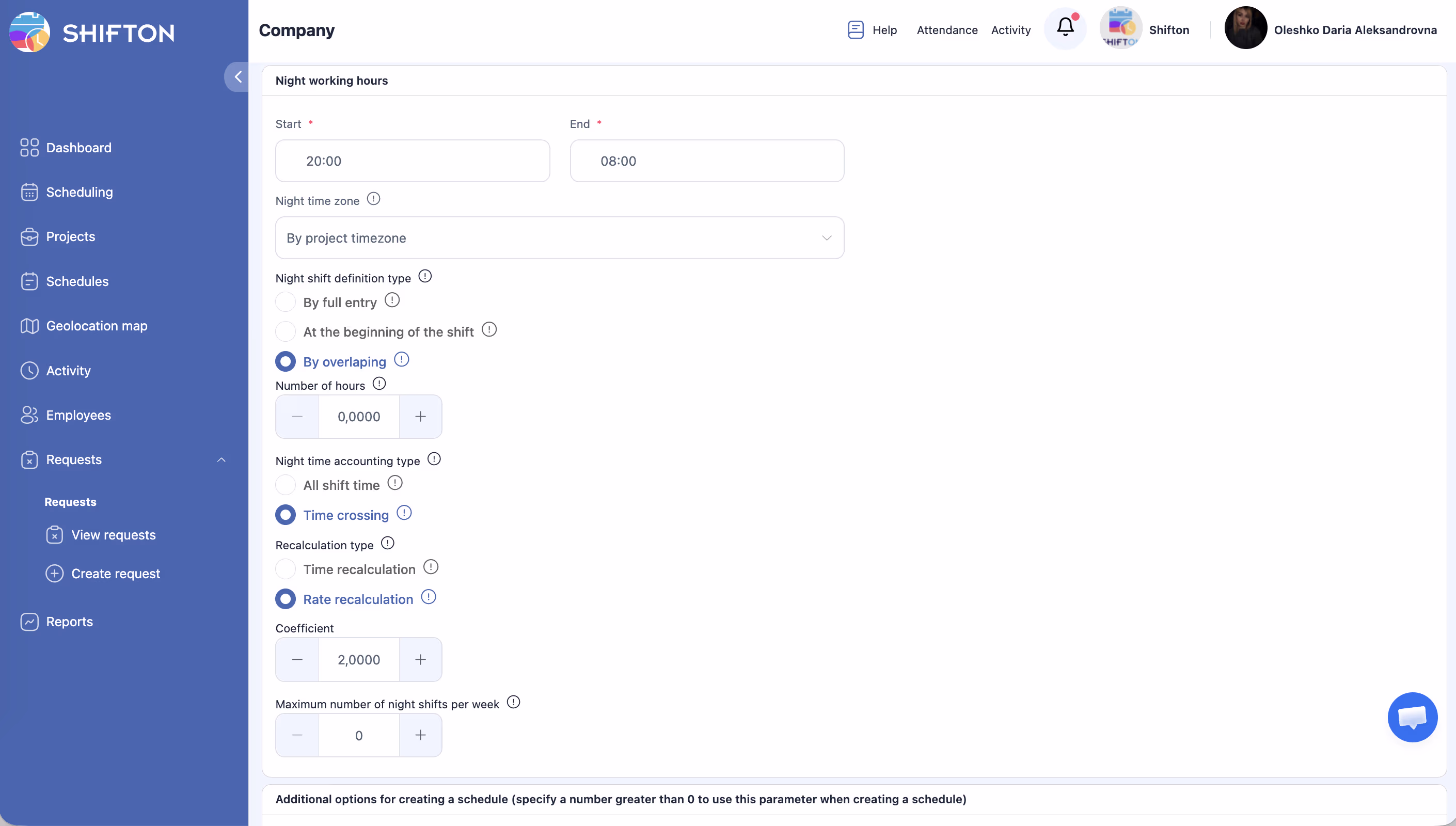Image resolution: width=1456 pixels, height=826 pixels.
Task: Open Scheduling in the sidebar
Action: (x=79, y=193)
